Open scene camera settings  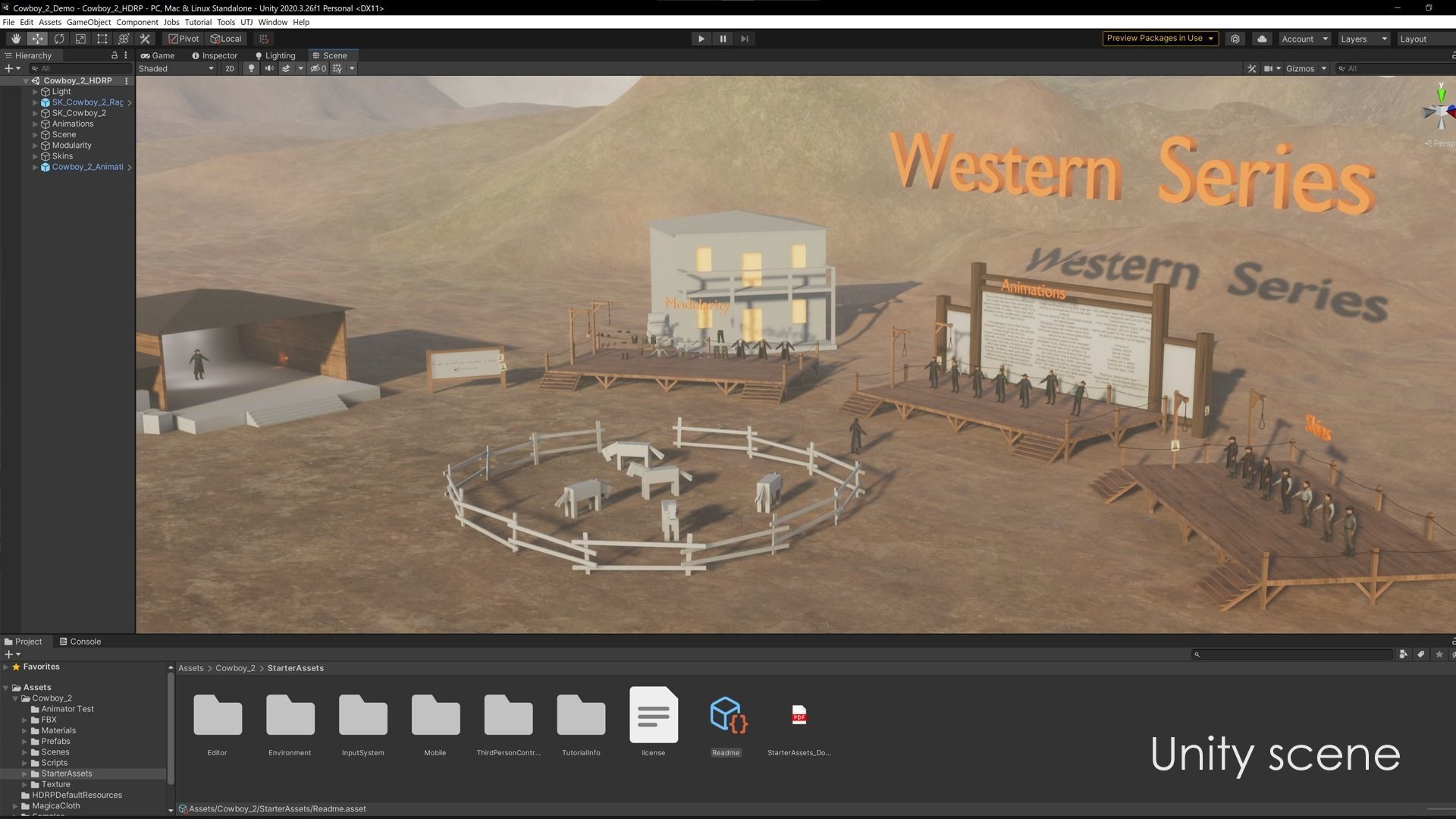click(x=1272, y=68)
